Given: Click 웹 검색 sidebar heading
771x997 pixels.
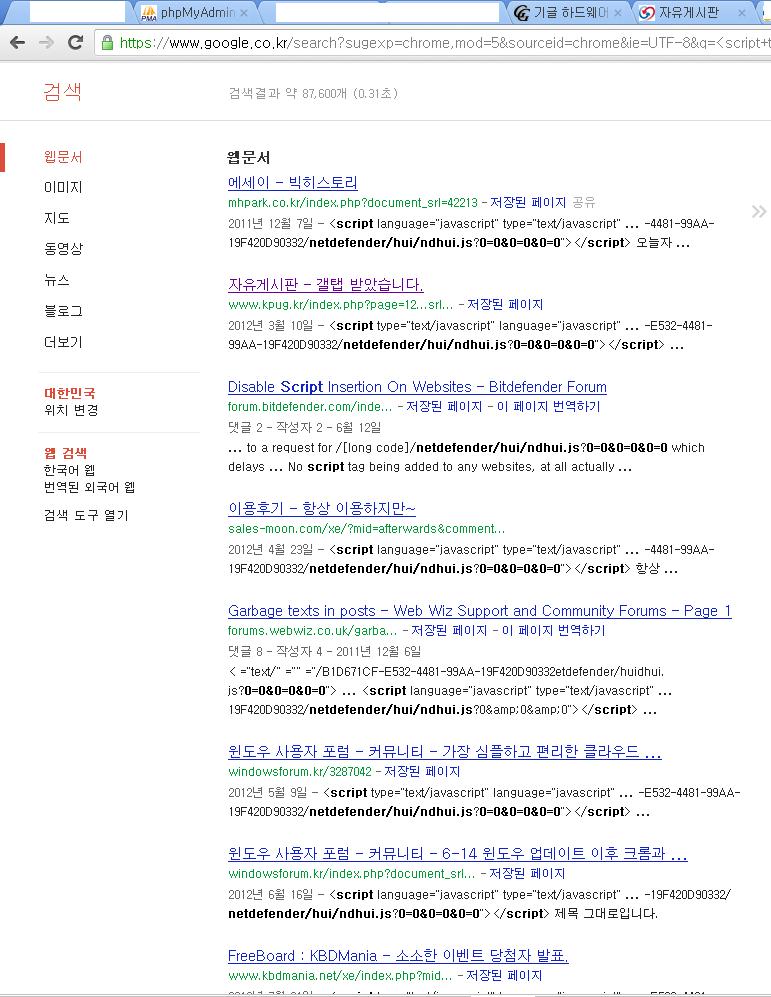Looking at the screenshot, I should click(65, 453).
